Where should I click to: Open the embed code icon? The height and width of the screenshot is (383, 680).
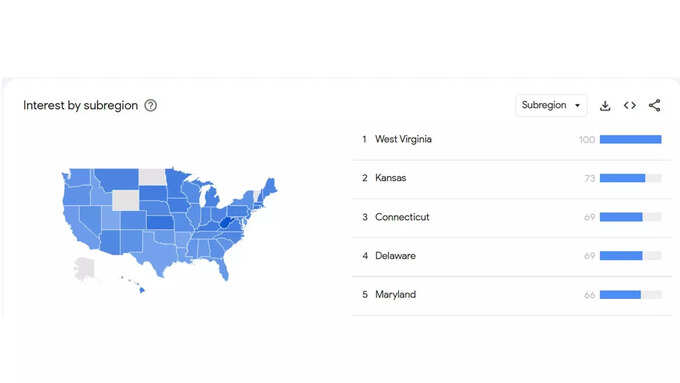pos(630,105)
